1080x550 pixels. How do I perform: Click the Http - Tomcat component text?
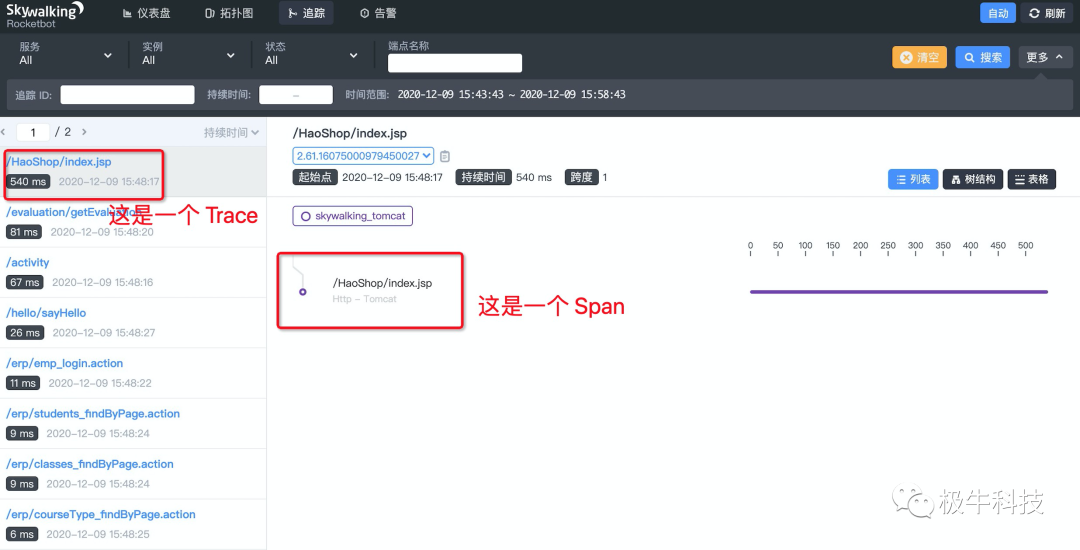(364, 299)
